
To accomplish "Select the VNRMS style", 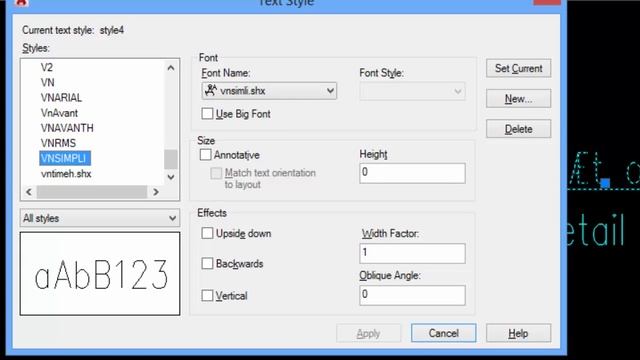I will pyautogui.click(x=58, y=143).
